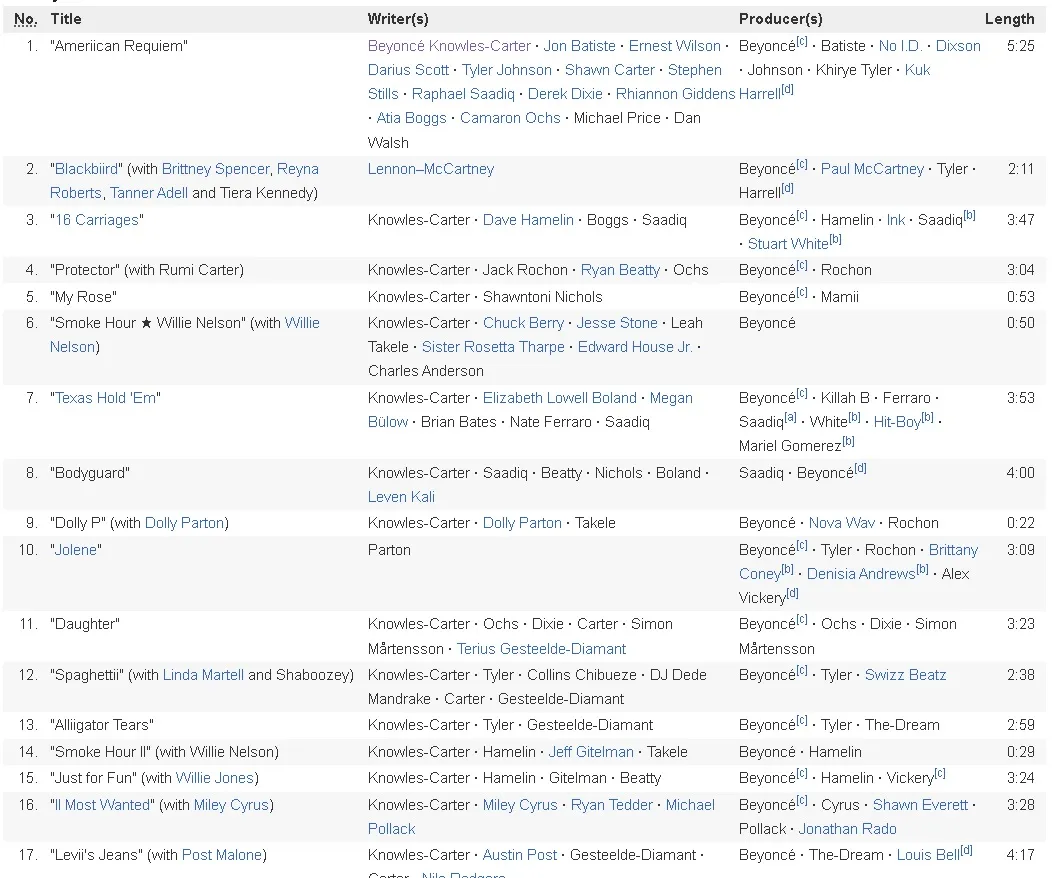Visit the Sister Rosetta Tharpe link
This screenshot has width=1057, height=878.
494,346
